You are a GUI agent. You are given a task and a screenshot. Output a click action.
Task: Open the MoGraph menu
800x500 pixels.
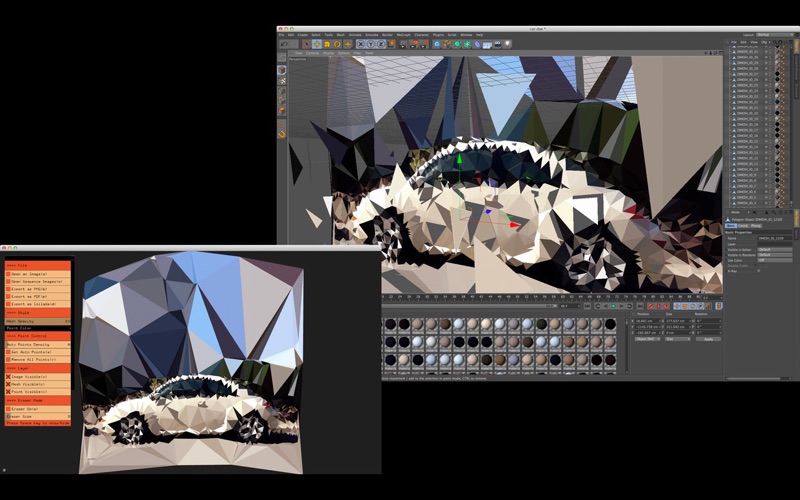tap(404, 35)
